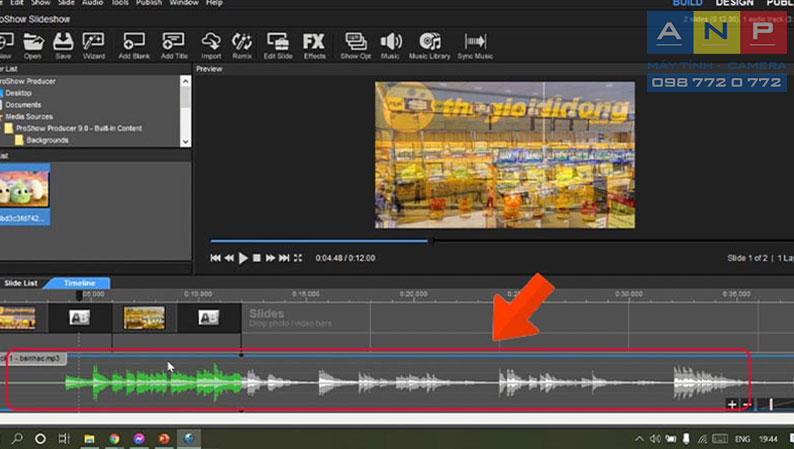Stop the preview playback
The height and width of the screenshot is (449, 794).
click(x=257, y=258)
